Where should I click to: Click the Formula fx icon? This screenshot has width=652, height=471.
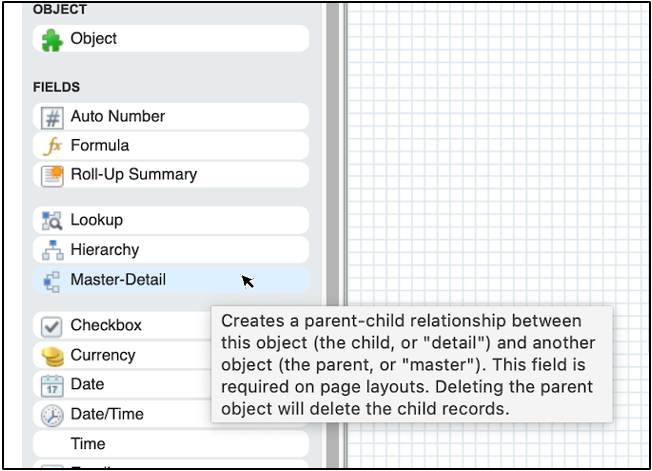(51, 146)
